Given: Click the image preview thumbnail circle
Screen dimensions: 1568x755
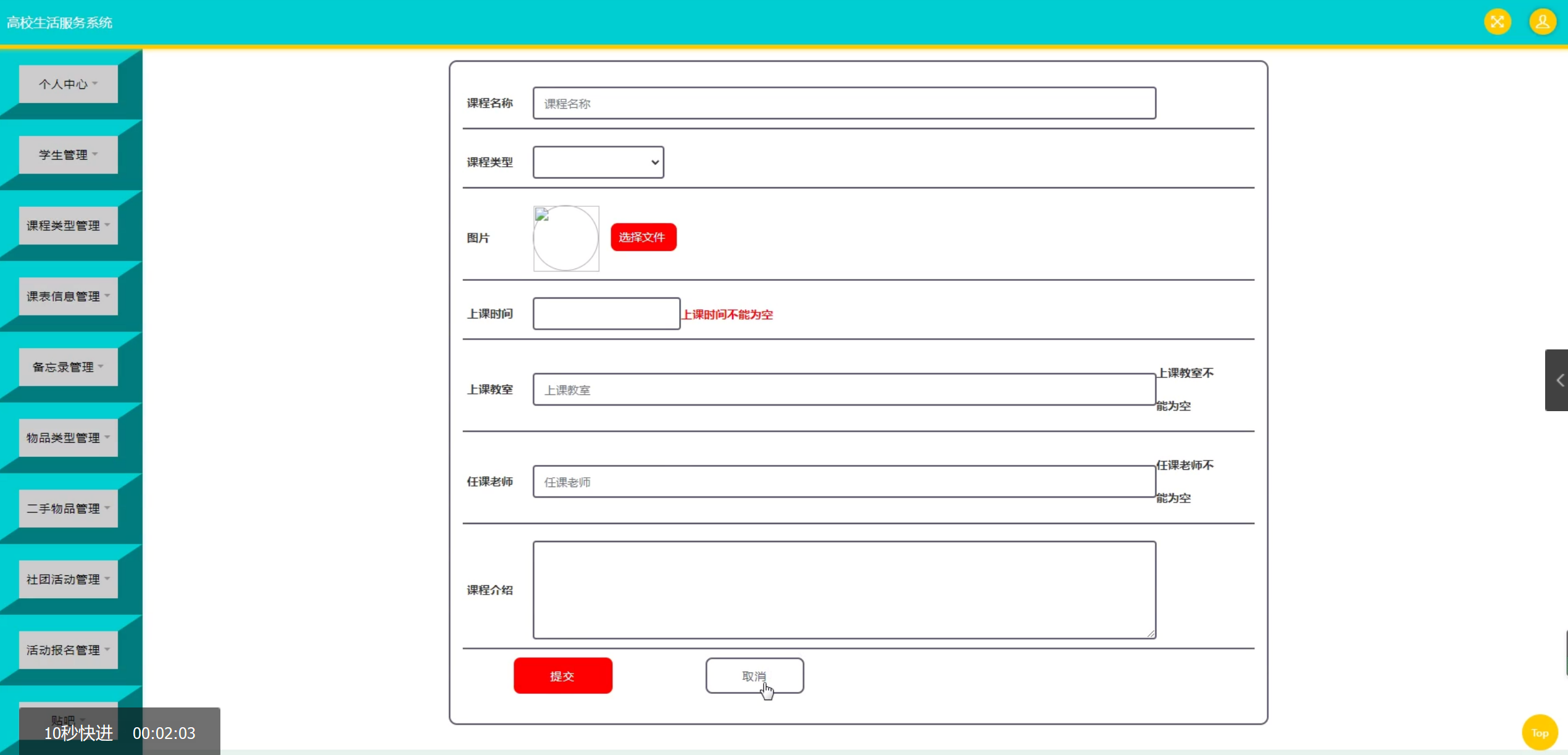Looking at the screenshot, I should (565, 238).
